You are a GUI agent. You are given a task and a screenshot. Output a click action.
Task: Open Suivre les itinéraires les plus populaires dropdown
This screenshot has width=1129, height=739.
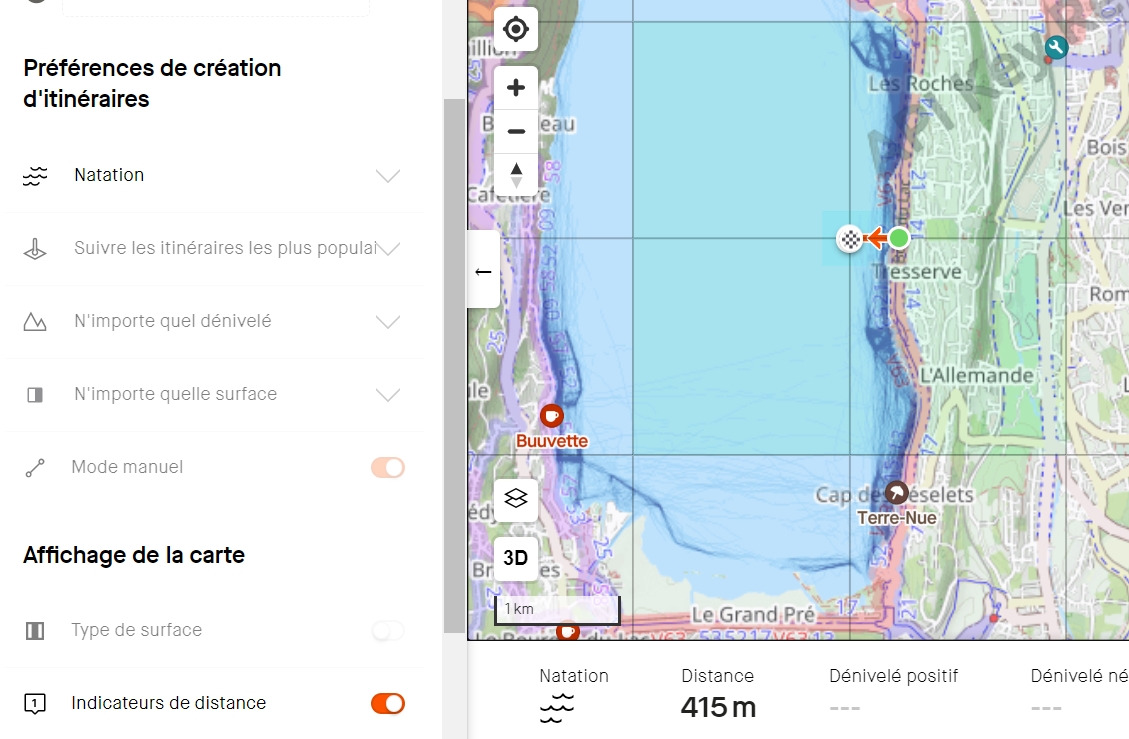tap(387, 248)
